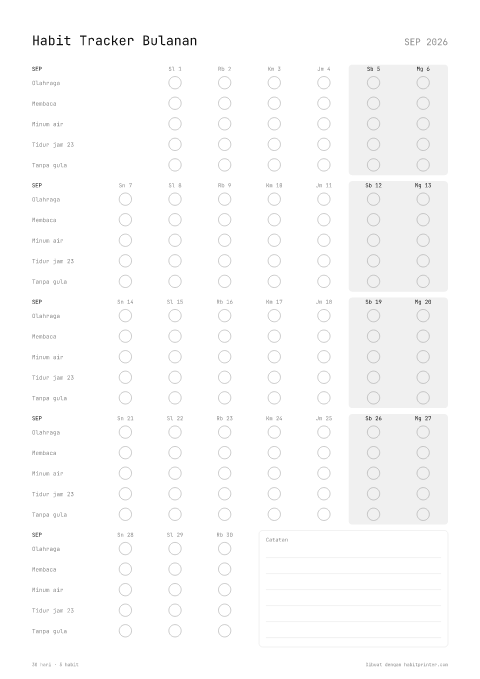Tick Tanpa gula circle for Rb 30
The width and height of the screenshot is (480, 679).
pos(224,631)
